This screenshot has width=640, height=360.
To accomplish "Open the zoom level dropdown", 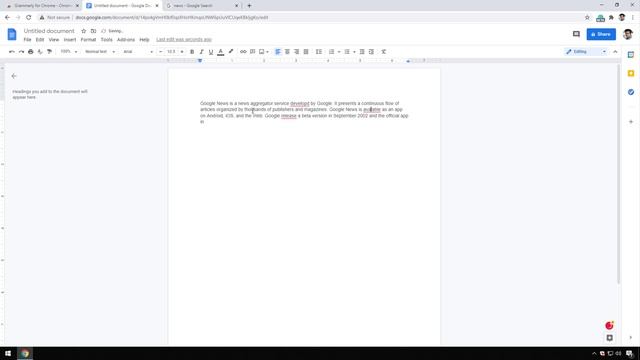I will (69, 52).
